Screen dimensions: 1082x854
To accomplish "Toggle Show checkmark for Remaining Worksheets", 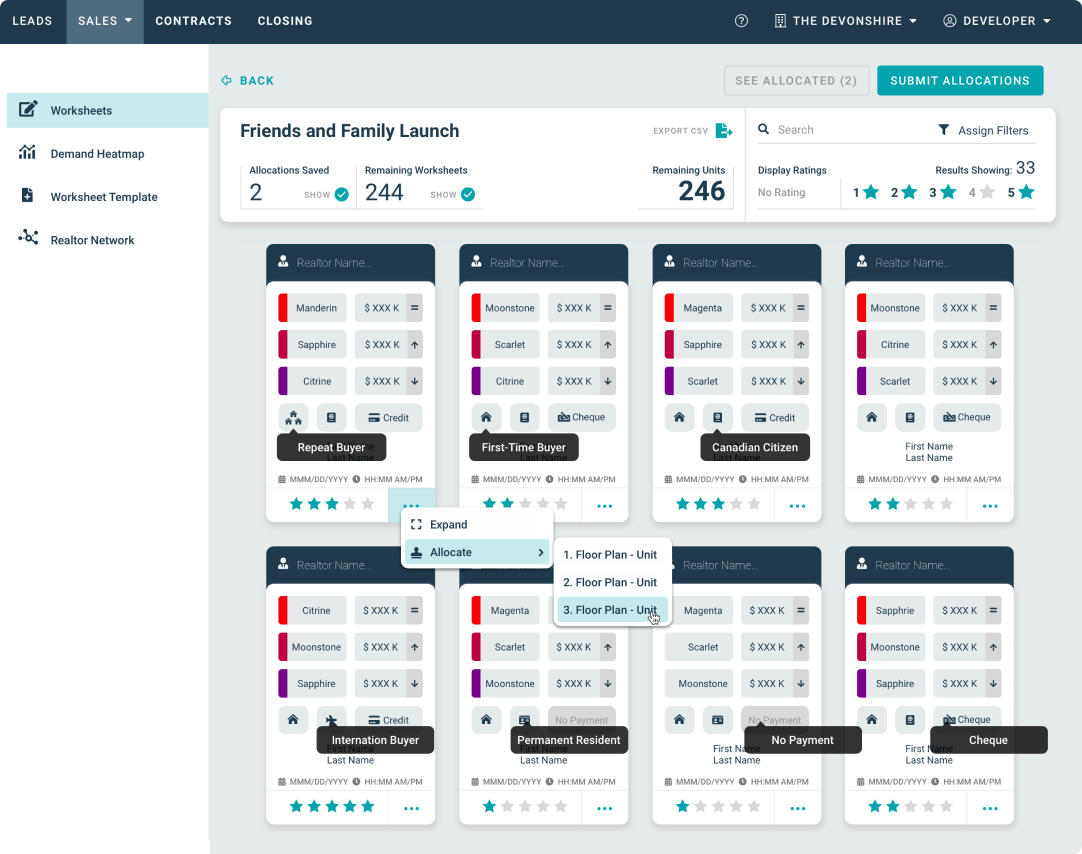I will click(468, 194).
